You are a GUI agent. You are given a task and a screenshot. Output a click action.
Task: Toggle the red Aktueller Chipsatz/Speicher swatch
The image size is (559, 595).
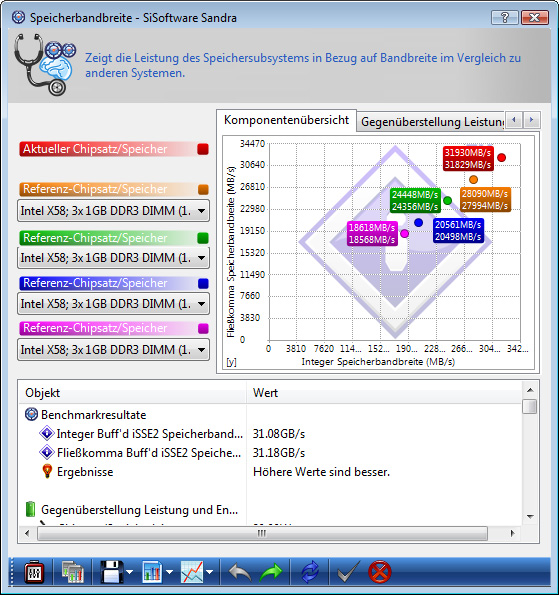coord(203,149)
